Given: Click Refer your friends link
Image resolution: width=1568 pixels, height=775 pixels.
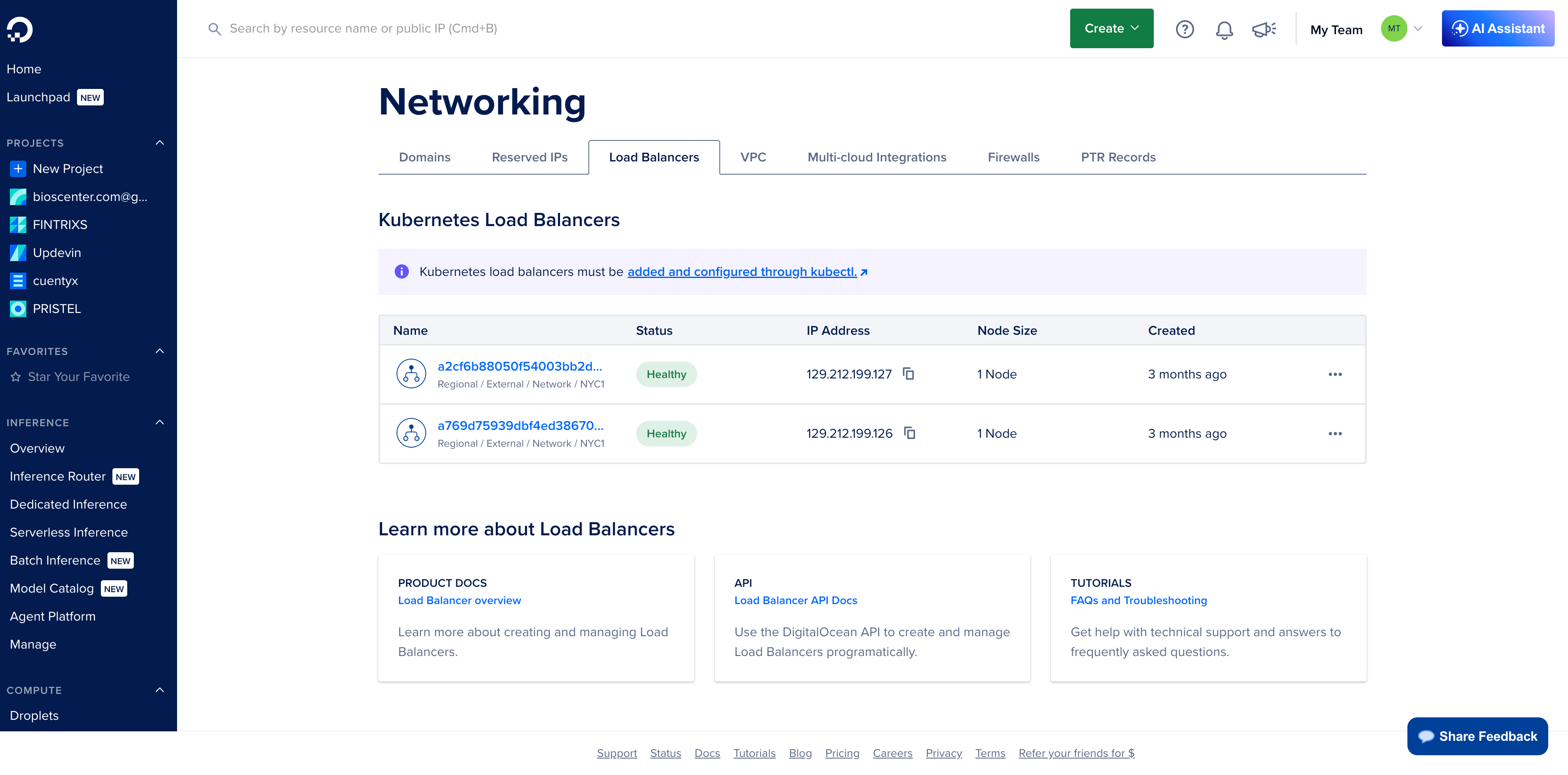Looking at the screenshot, I should pos(1076,753).
